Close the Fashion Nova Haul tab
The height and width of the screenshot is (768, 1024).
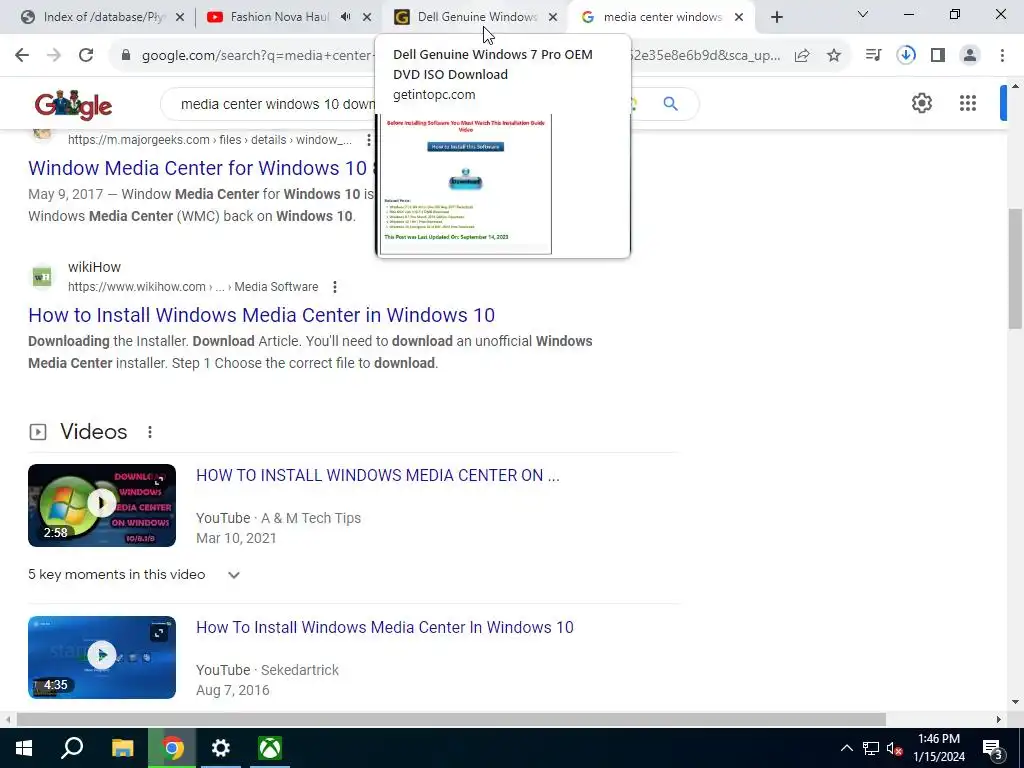click(x=367, y=17)
